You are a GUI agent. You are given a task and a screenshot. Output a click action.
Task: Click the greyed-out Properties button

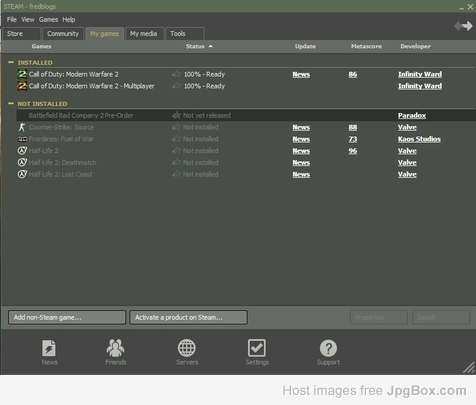pyautogui.click(x=379, y=317)
